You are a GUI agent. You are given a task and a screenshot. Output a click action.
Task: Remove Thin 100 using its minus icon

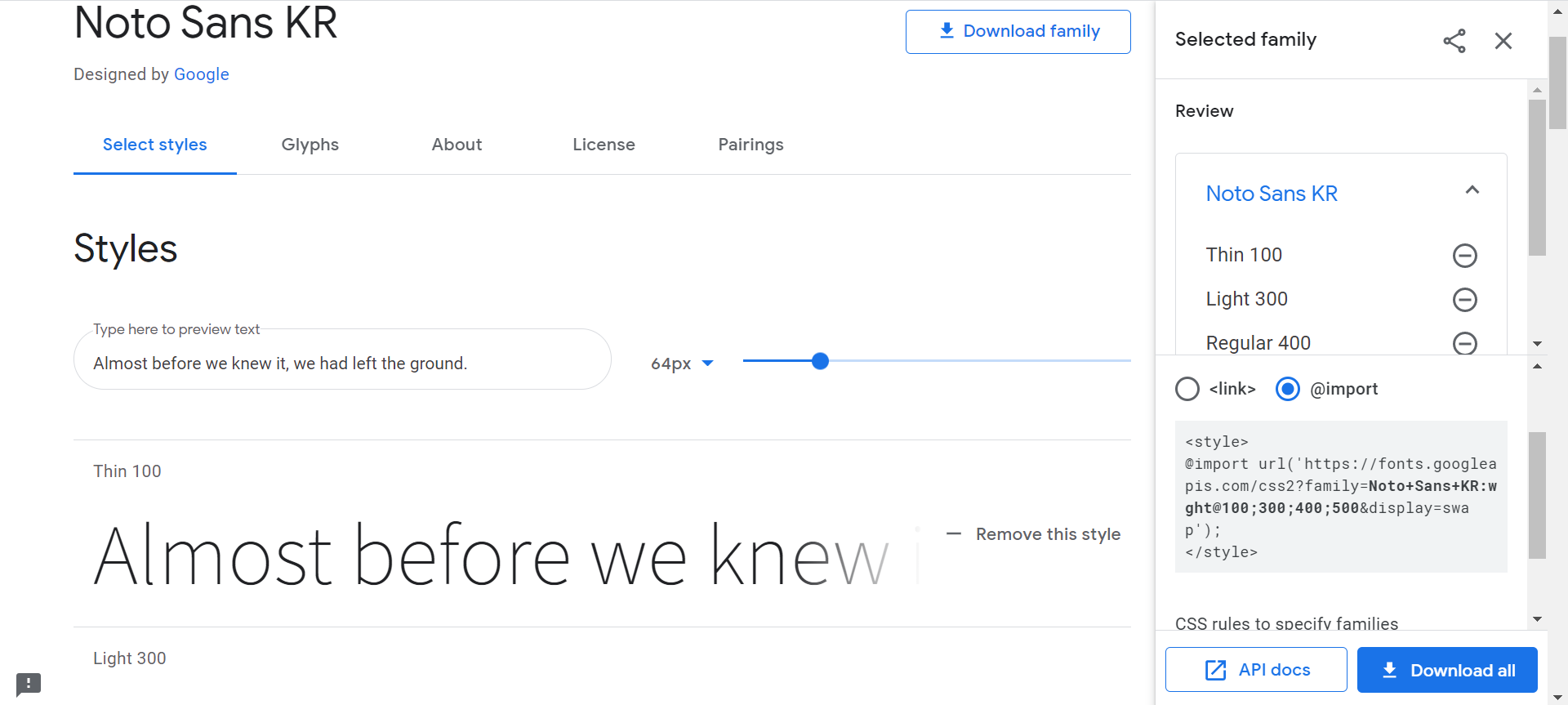[1465, 256]
